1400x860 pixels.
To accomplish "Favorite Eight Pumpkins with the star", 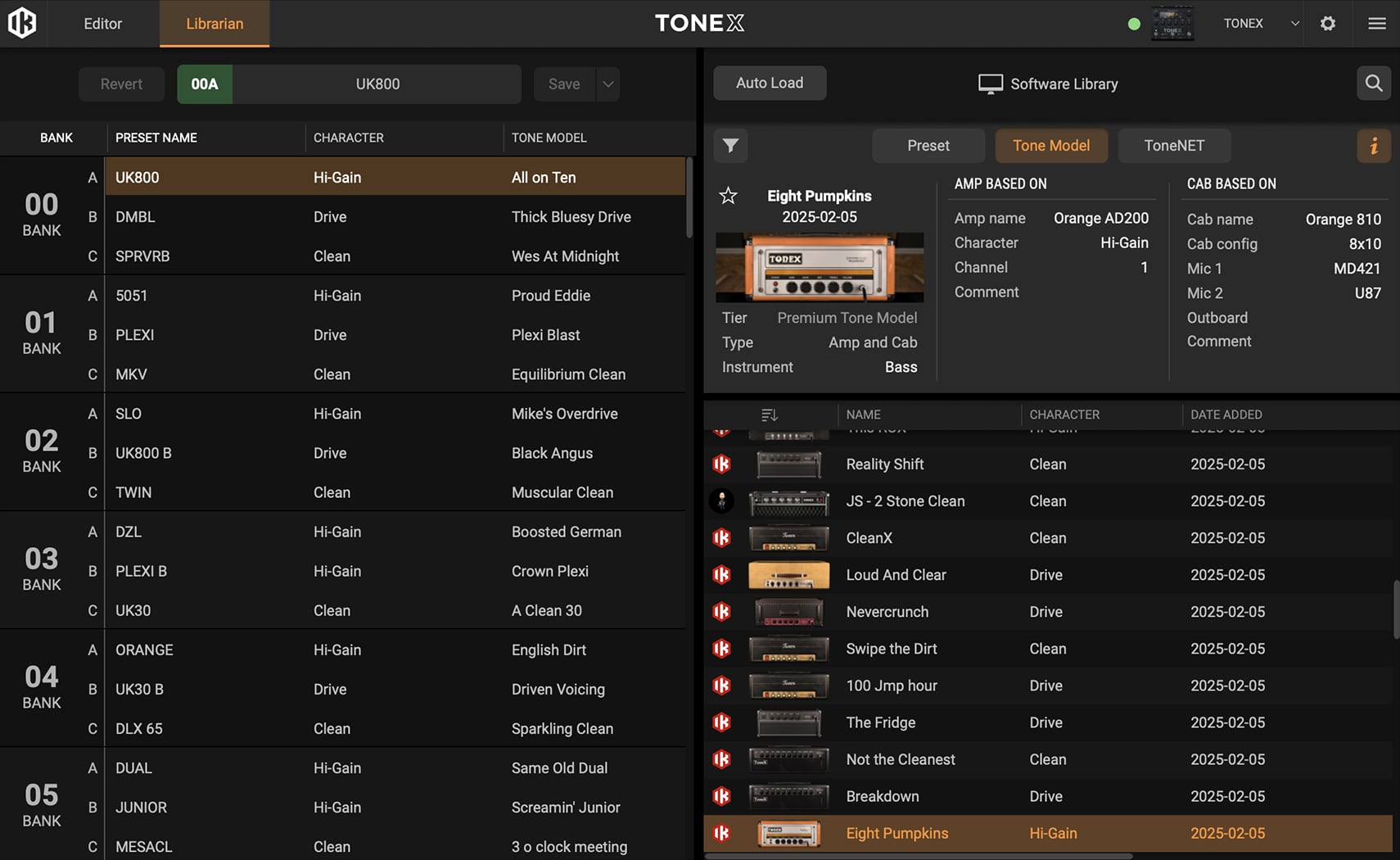I will pos(728,196).
